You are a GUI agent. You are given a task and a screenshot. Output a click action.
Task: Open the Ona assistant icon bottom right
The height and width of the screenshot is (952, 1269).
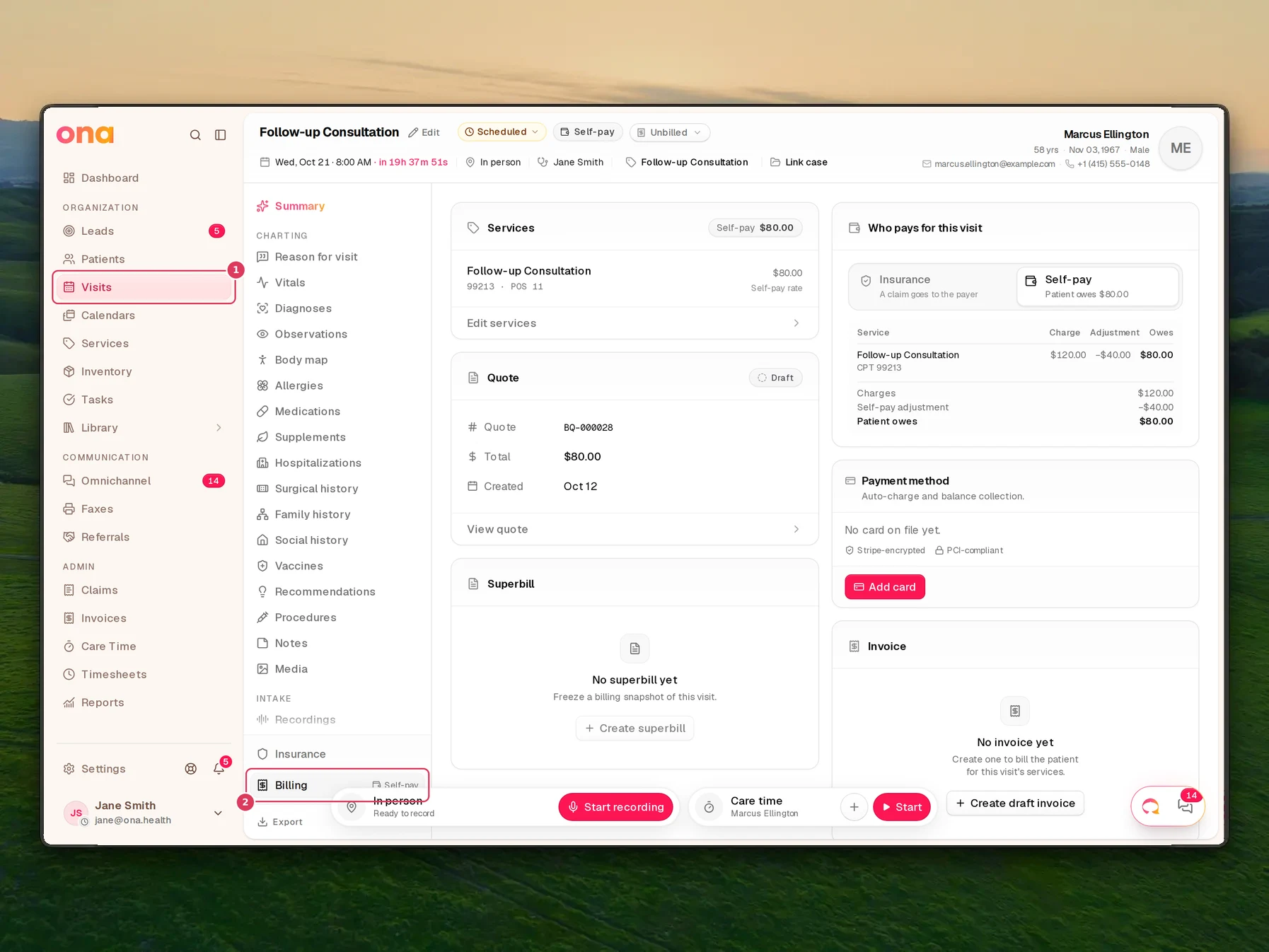[x=1151, y=806]
